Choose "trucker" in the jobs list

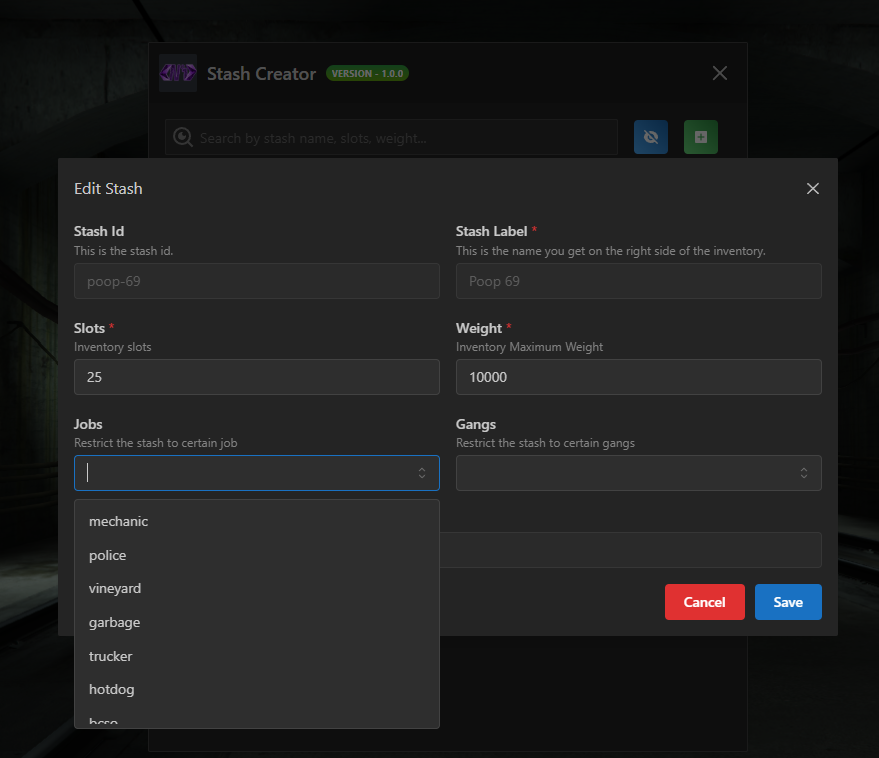(110, 656)
